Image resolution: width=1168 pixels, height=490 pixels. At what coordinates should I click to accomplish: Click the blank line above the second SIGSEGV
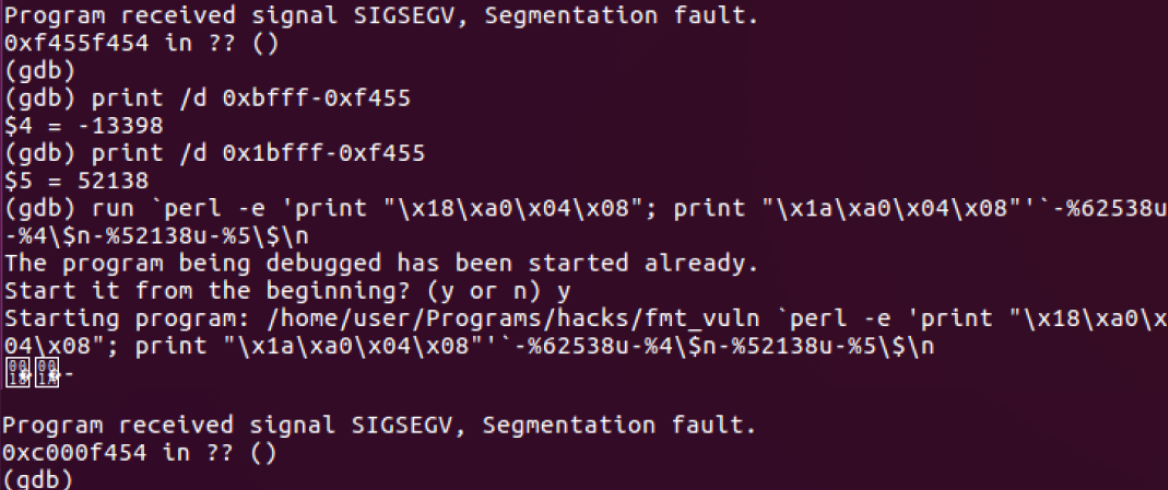tap(584, 399)
